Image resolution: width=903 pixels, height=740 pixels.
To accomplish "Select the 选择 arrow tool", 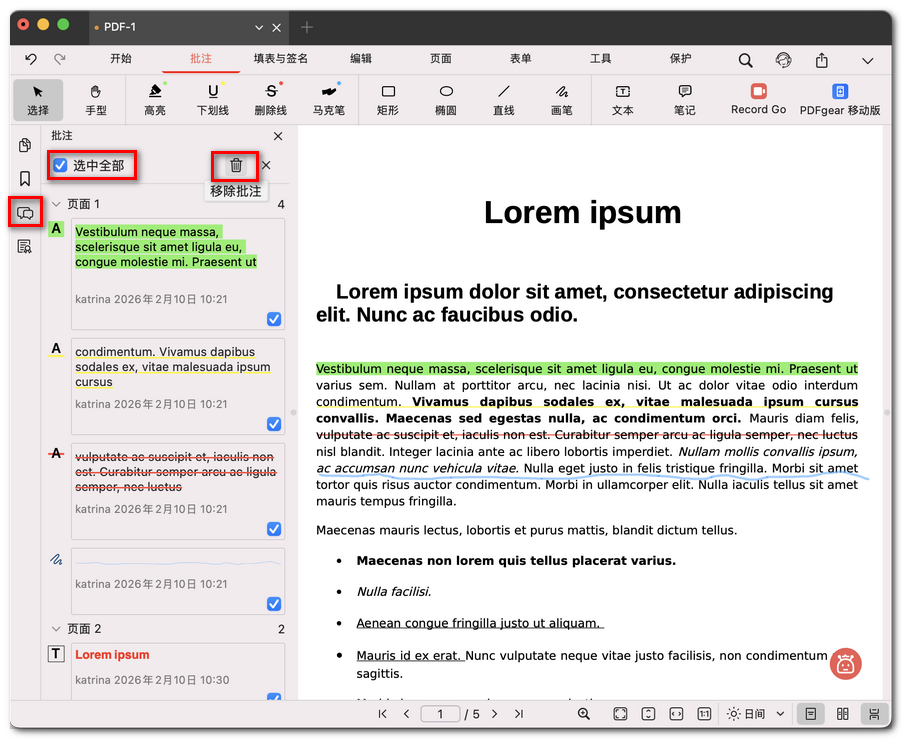I will click(x=38, y=100).
